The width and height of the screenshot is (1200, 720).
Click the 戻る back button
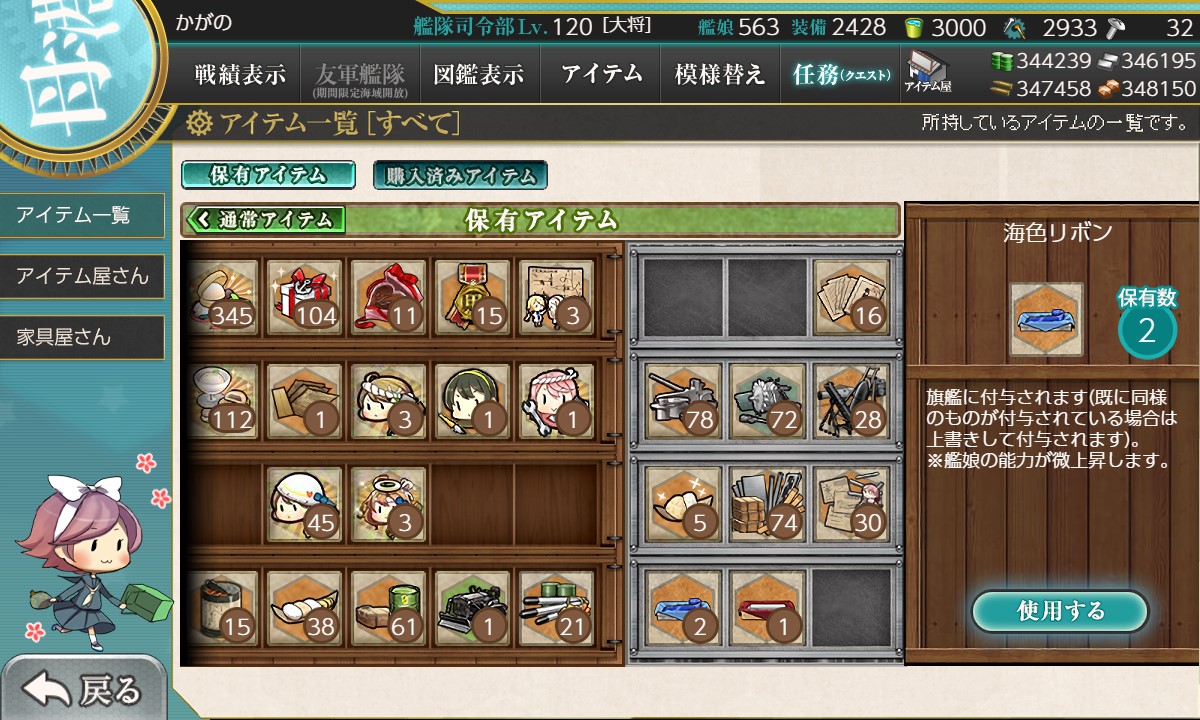(83, 688)
